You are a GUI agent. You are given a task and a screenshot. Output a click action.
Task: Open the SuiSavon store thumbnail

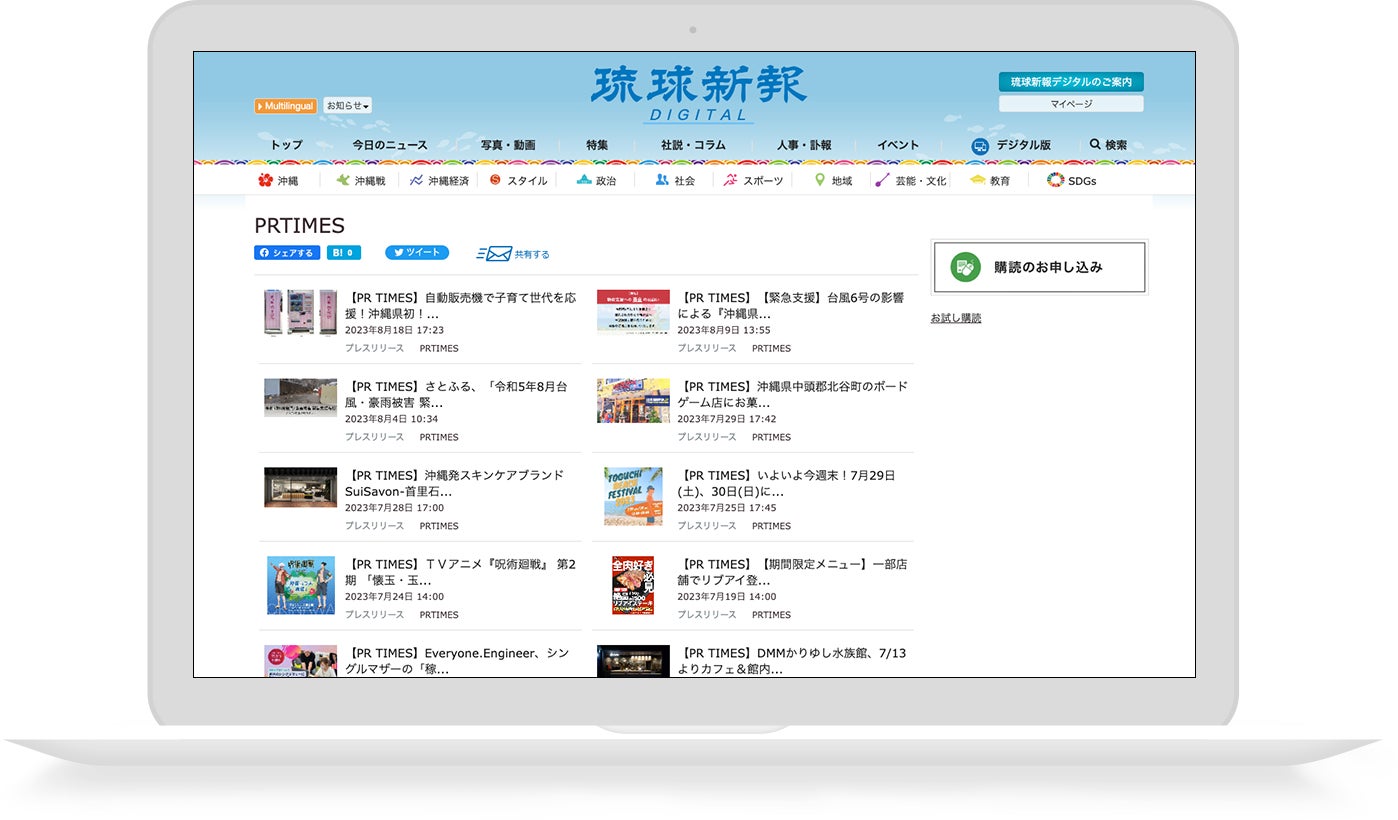pyautogui.click(x=300, y=487)
